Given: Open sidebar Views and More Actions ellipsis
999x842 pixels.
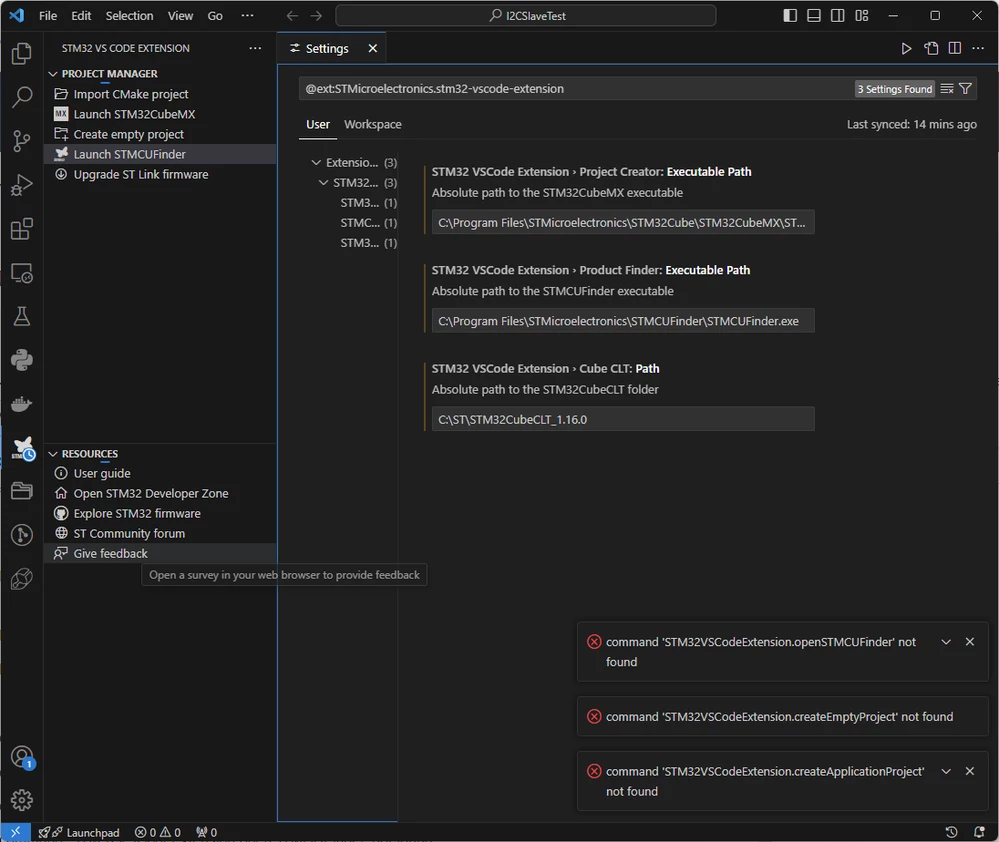Looking at the screenshot, I should tap(255, 48).
